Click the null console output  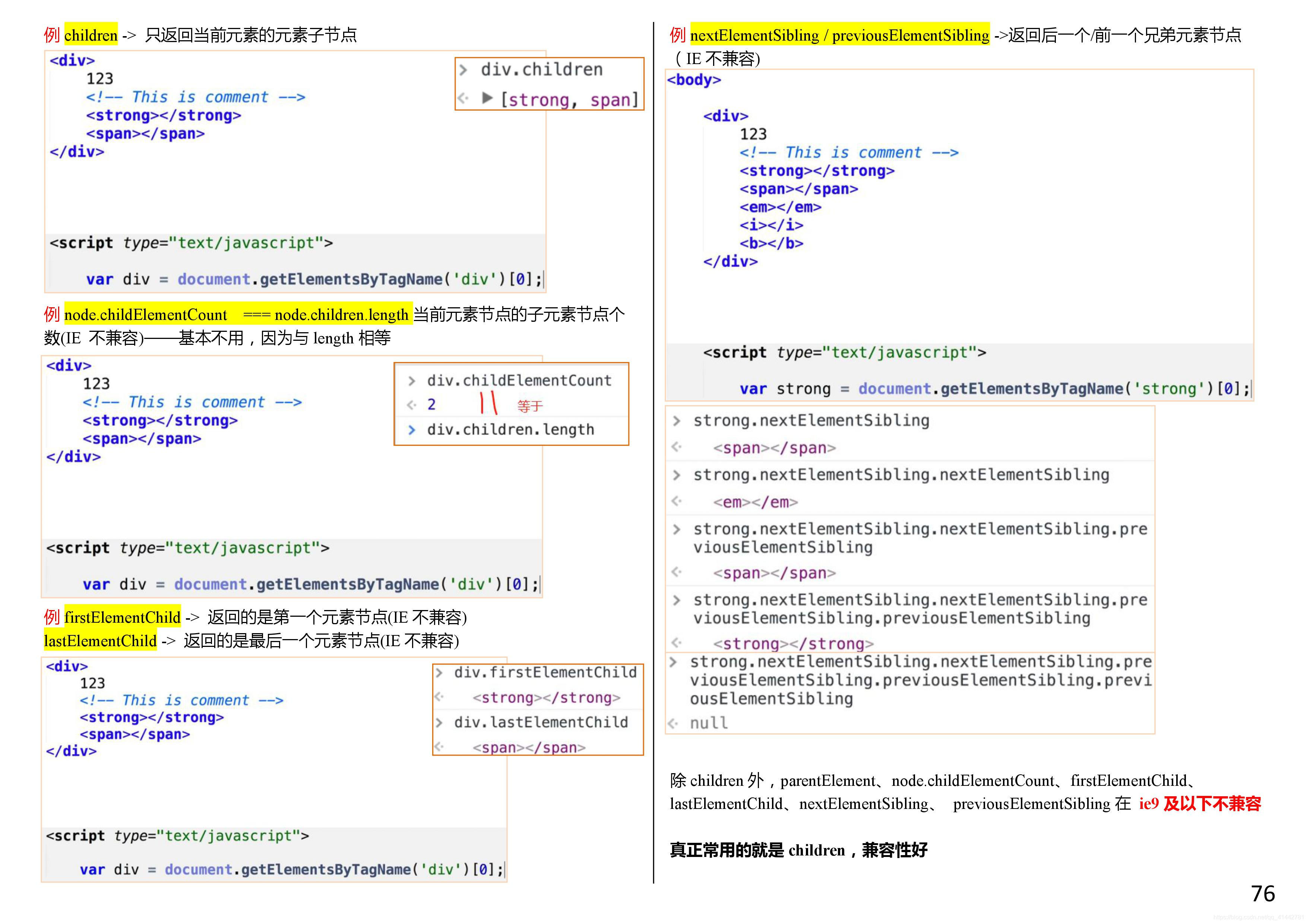pos(709,723)
